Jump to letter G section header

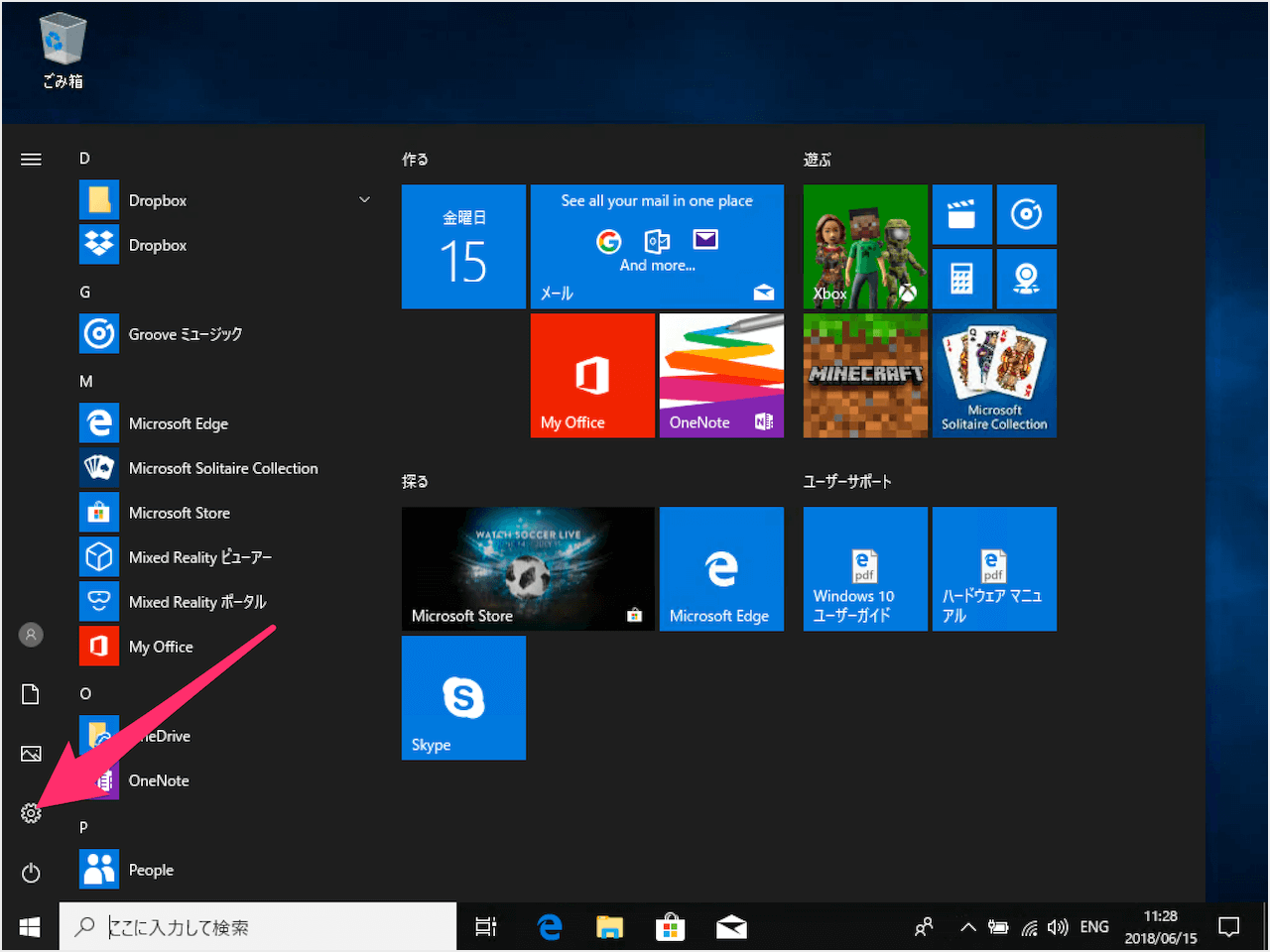84,293
